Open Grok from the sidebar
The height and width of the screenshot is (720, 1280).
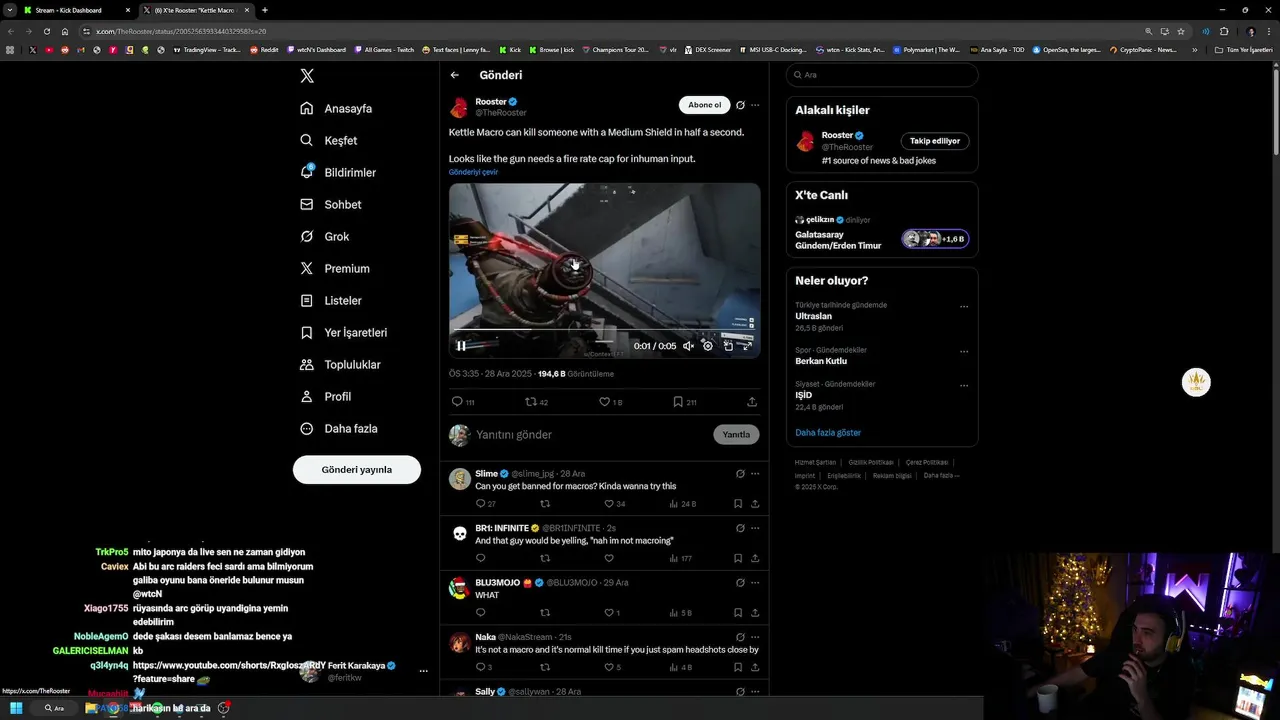[x=324, y=236]
